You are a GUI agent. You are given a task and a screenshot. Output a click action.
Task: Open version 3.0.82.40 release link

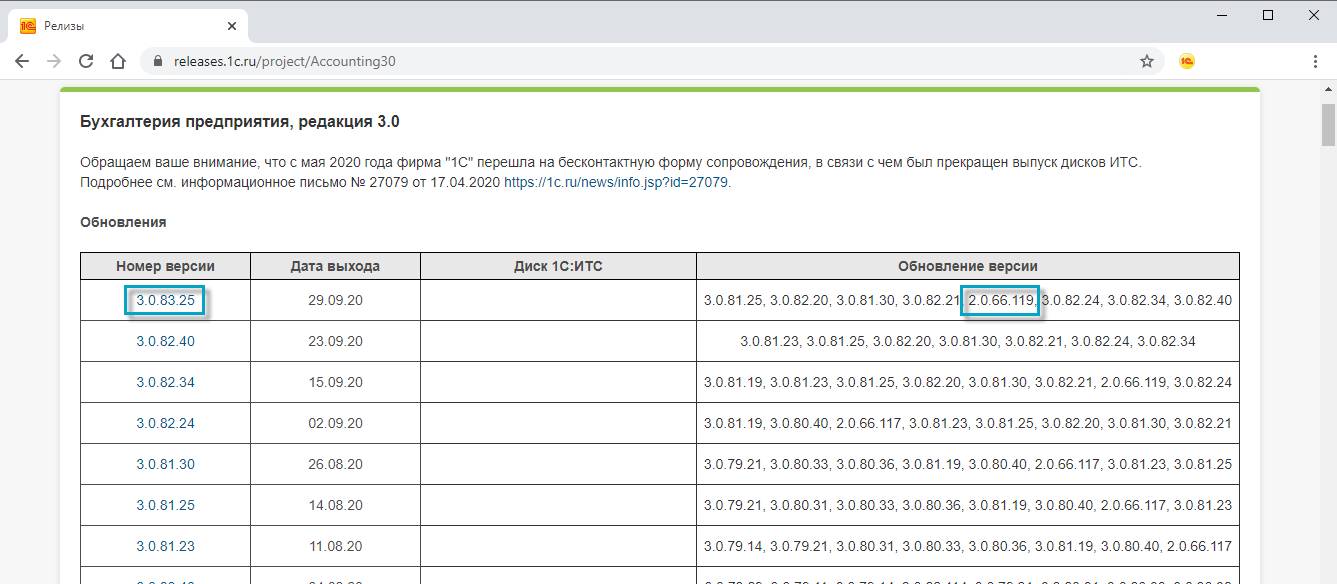(x=165, y=341)
